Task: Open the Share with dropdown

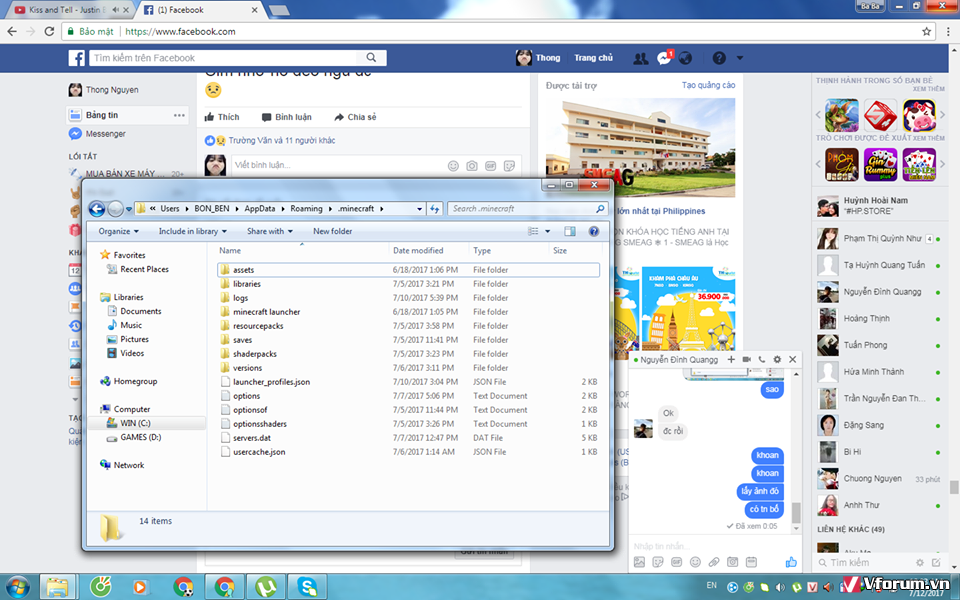Action: (x=270, y=231)
